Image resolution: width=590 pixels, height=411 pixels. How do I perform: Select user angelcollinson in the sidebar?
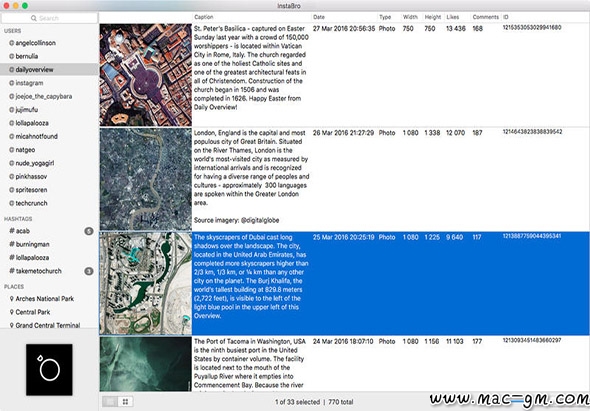click(x=35, y=43)
